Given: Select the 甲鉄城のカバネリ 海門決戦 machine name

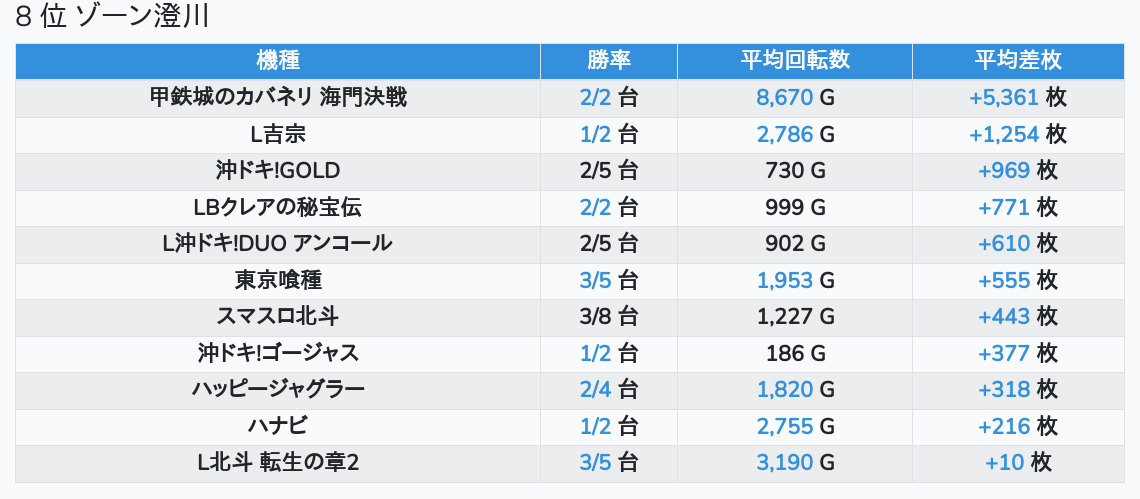Looking at the screenshot, I should pyautogui.click(x=278, y=98).
